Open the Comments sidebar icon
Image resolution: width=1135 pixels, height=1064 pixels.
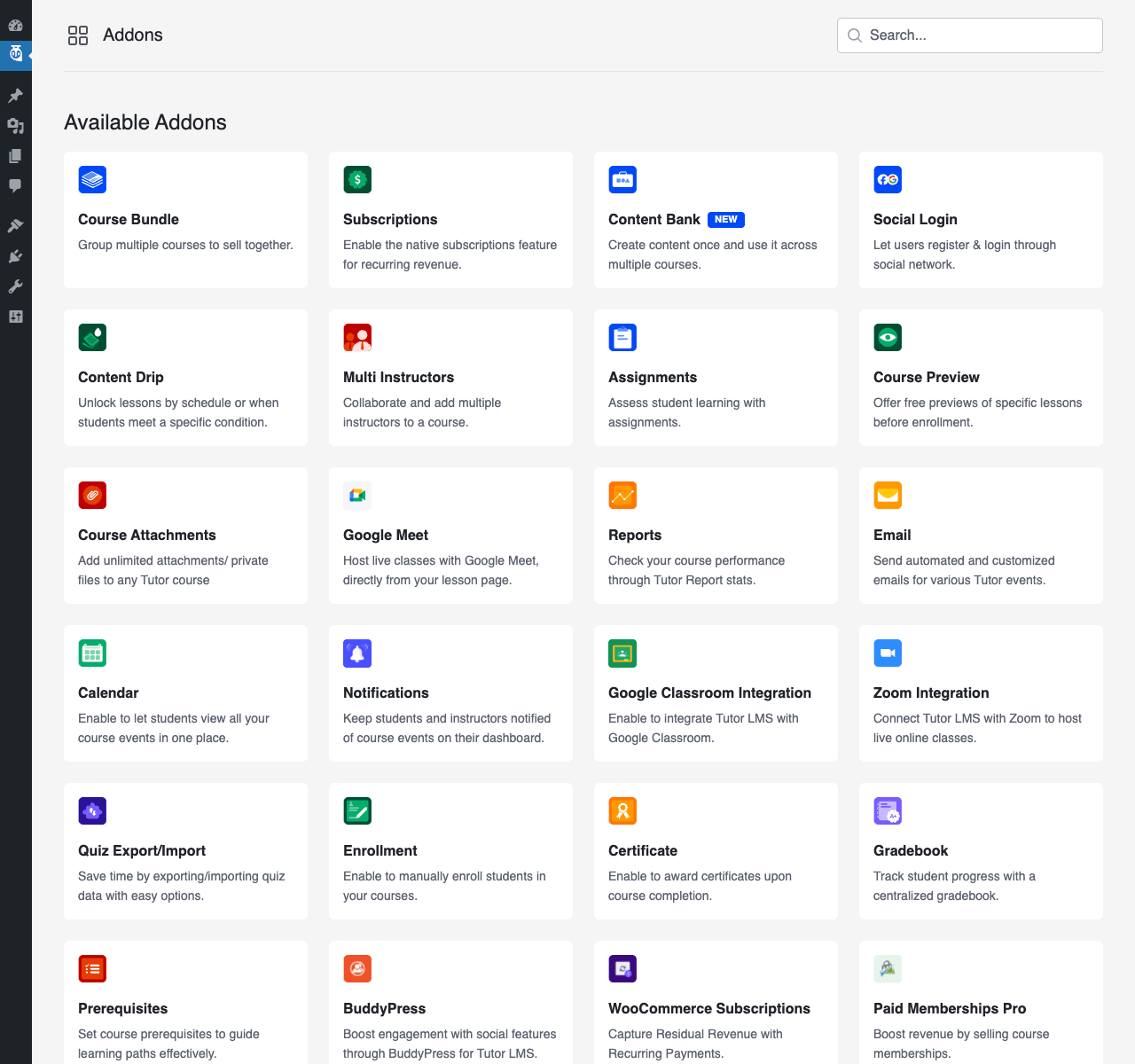coord(15,186)
